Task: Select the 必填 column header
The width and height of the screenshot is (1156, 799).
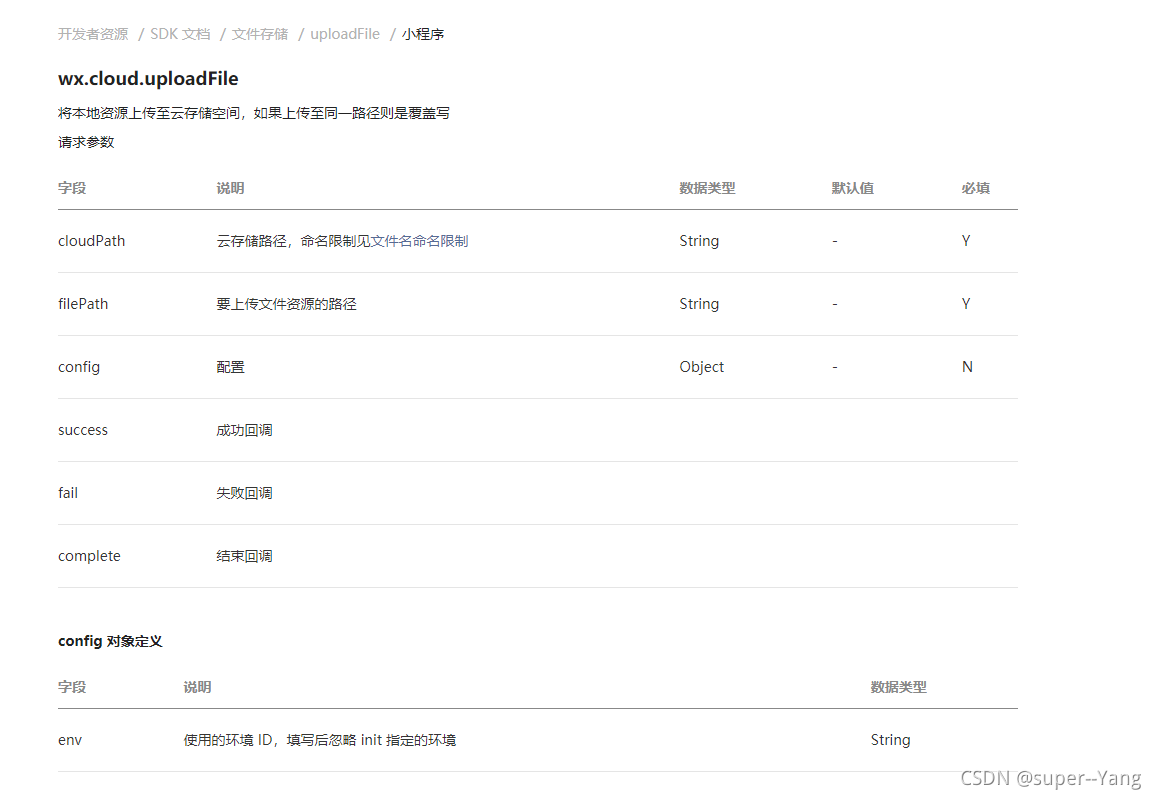Action: point(975,187)
